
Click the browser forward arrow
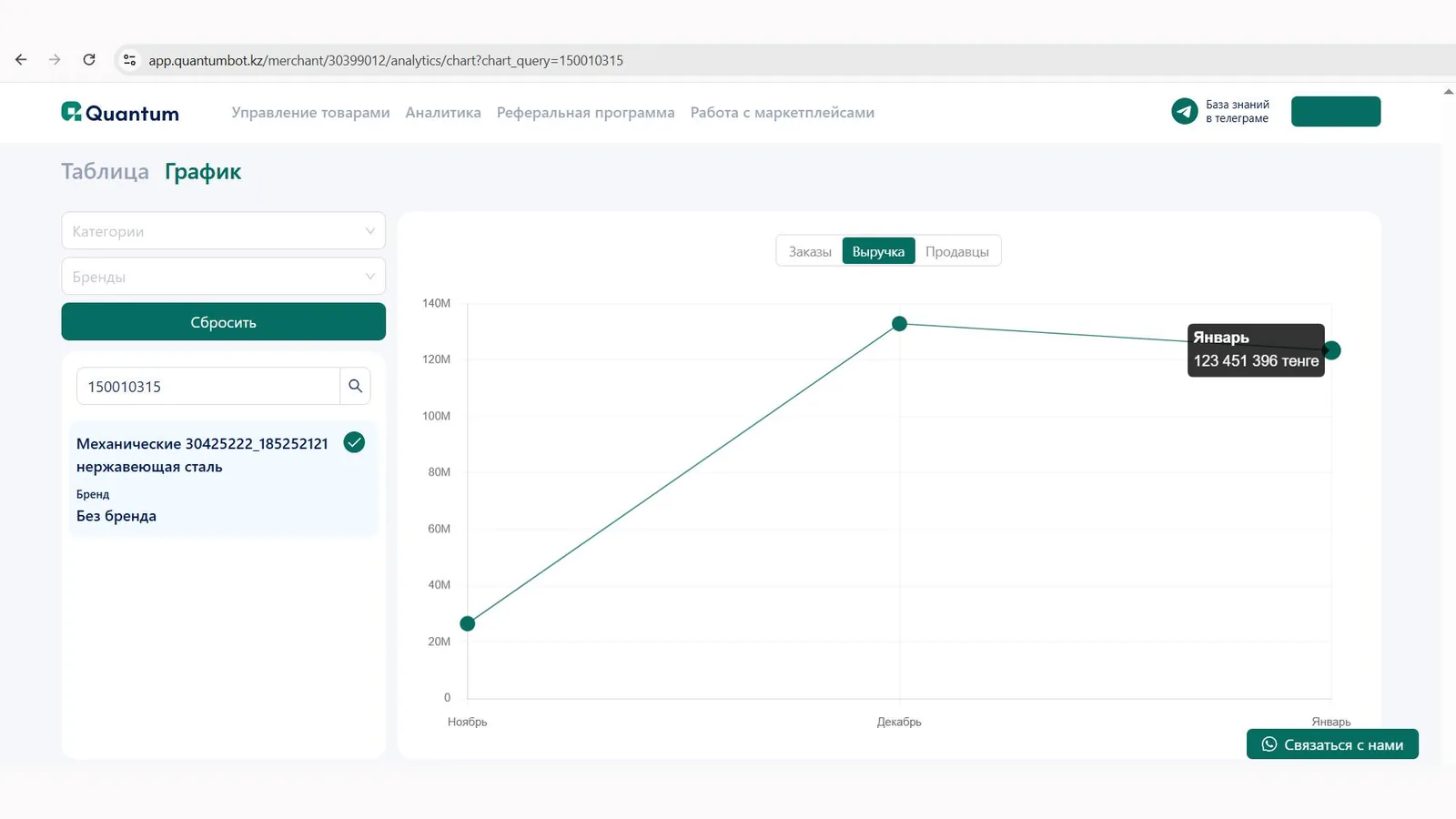[55, 60]
